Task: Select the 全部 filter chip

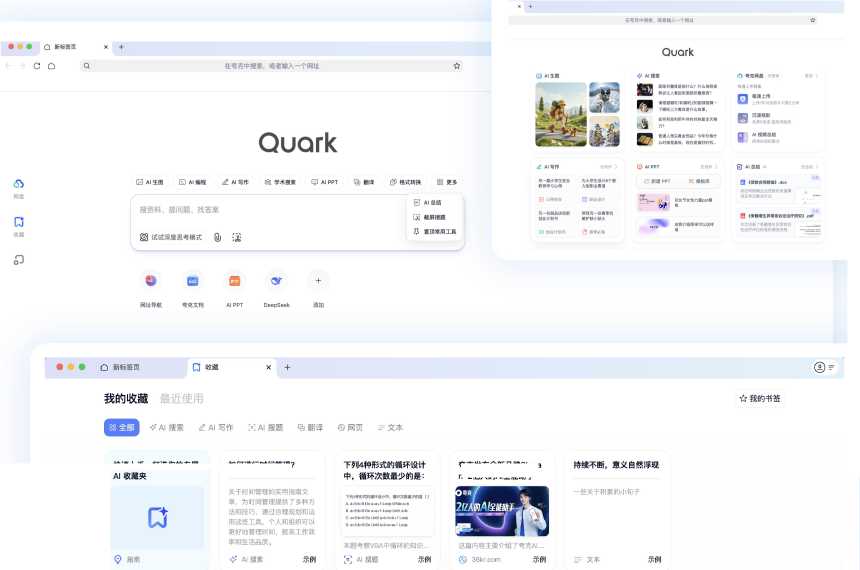Action: [x=122, y=427]
